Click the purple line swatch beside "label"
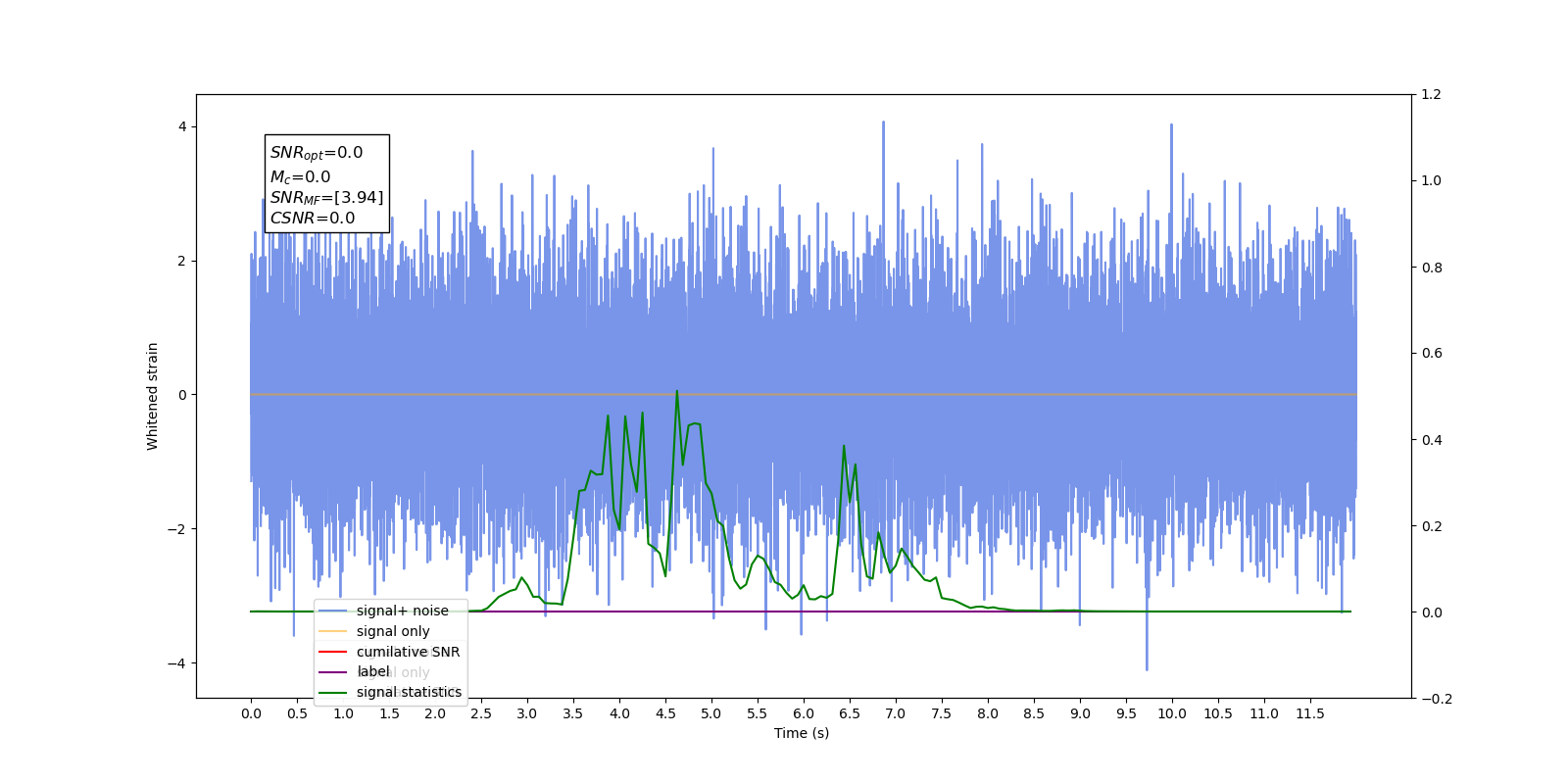Image resolution: width=1568 pixels, height=784 pixels. tap(333, 671)
